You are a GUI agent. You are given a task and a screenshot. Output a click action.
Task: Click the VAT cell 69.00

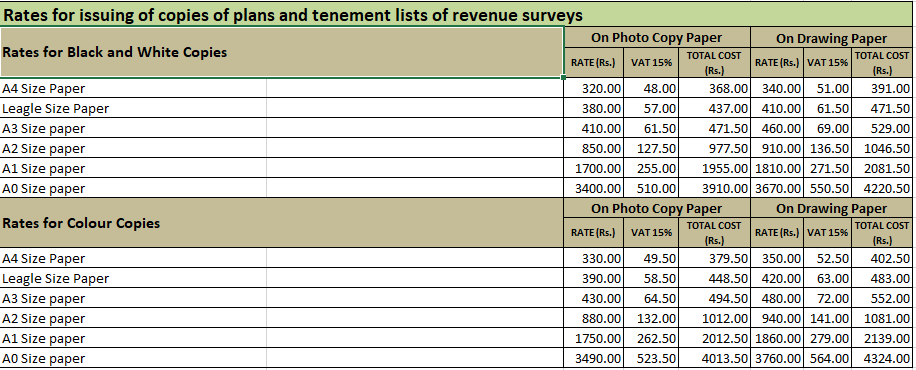point(828,129)
